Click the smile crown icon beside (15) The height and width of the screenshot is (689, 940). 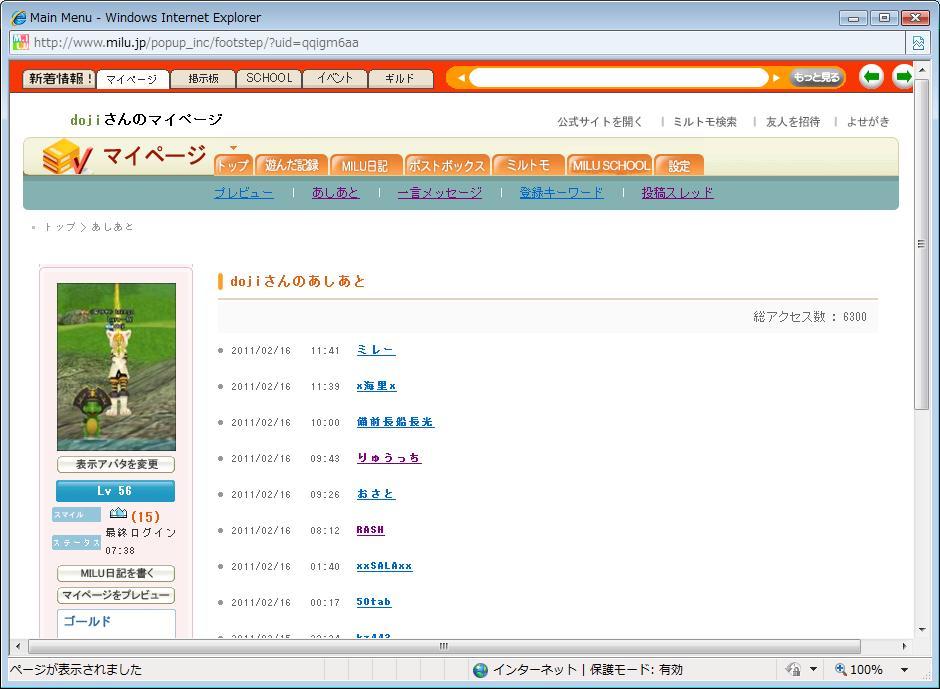point(118,514)
